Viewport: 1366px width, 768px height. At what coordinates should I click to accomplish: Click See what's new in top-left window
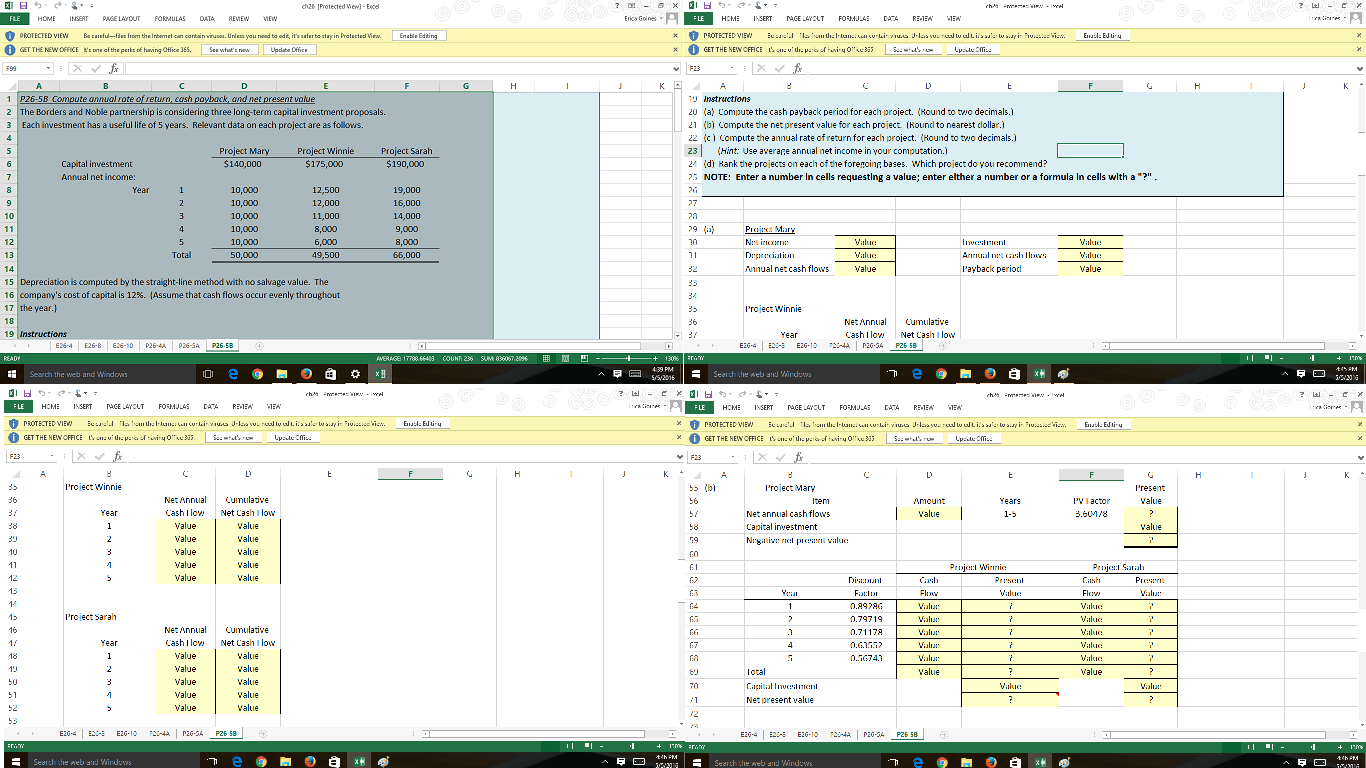229,48
